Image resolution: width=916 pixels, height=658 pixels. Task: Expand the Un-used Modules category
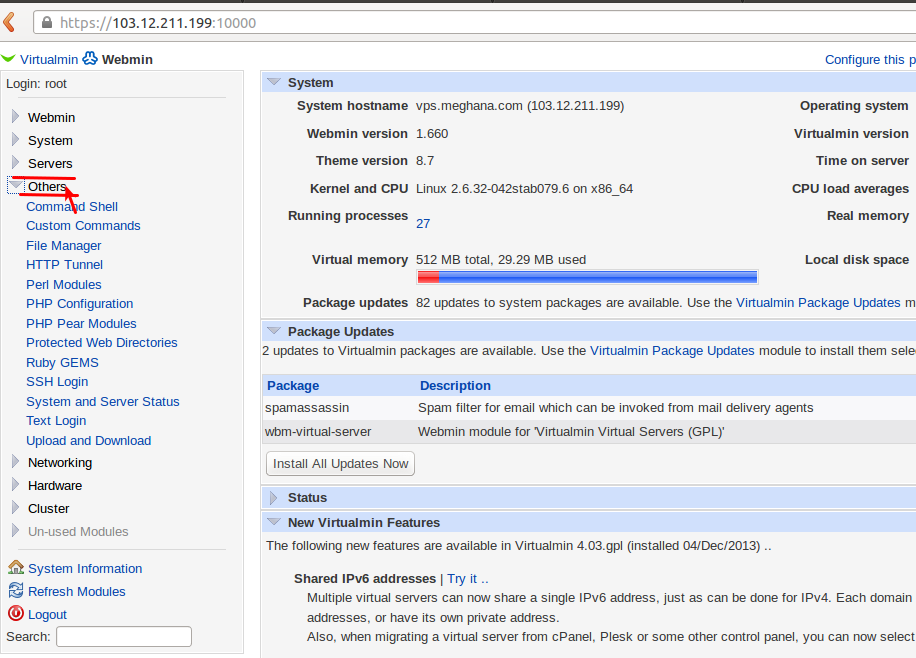pyautogui.click(x=16, y=531)
